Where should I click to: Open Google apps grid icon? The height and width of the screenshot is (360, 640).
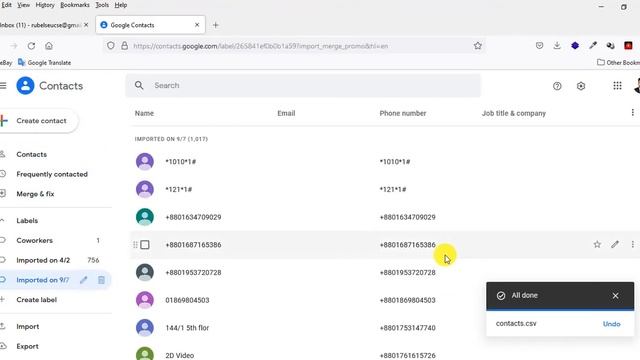[617, 86]
